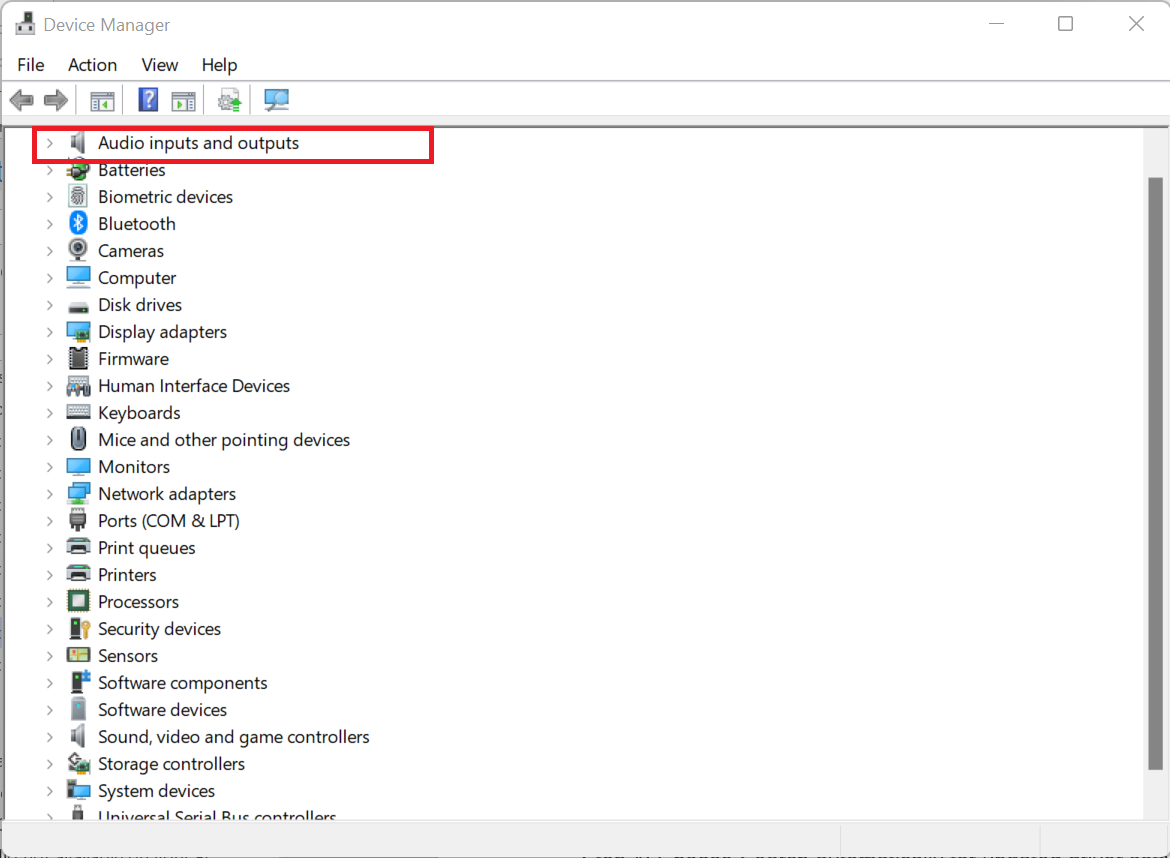
Task: Select the Disk drives tree item
Action: (x=140, y=305)
